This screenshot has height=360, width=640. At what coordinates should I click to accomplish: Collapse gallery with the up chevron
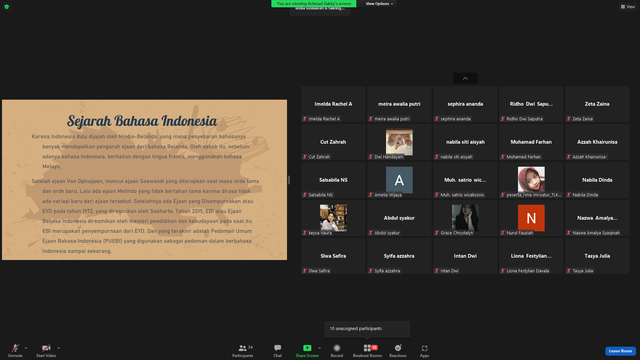point(465,78)
